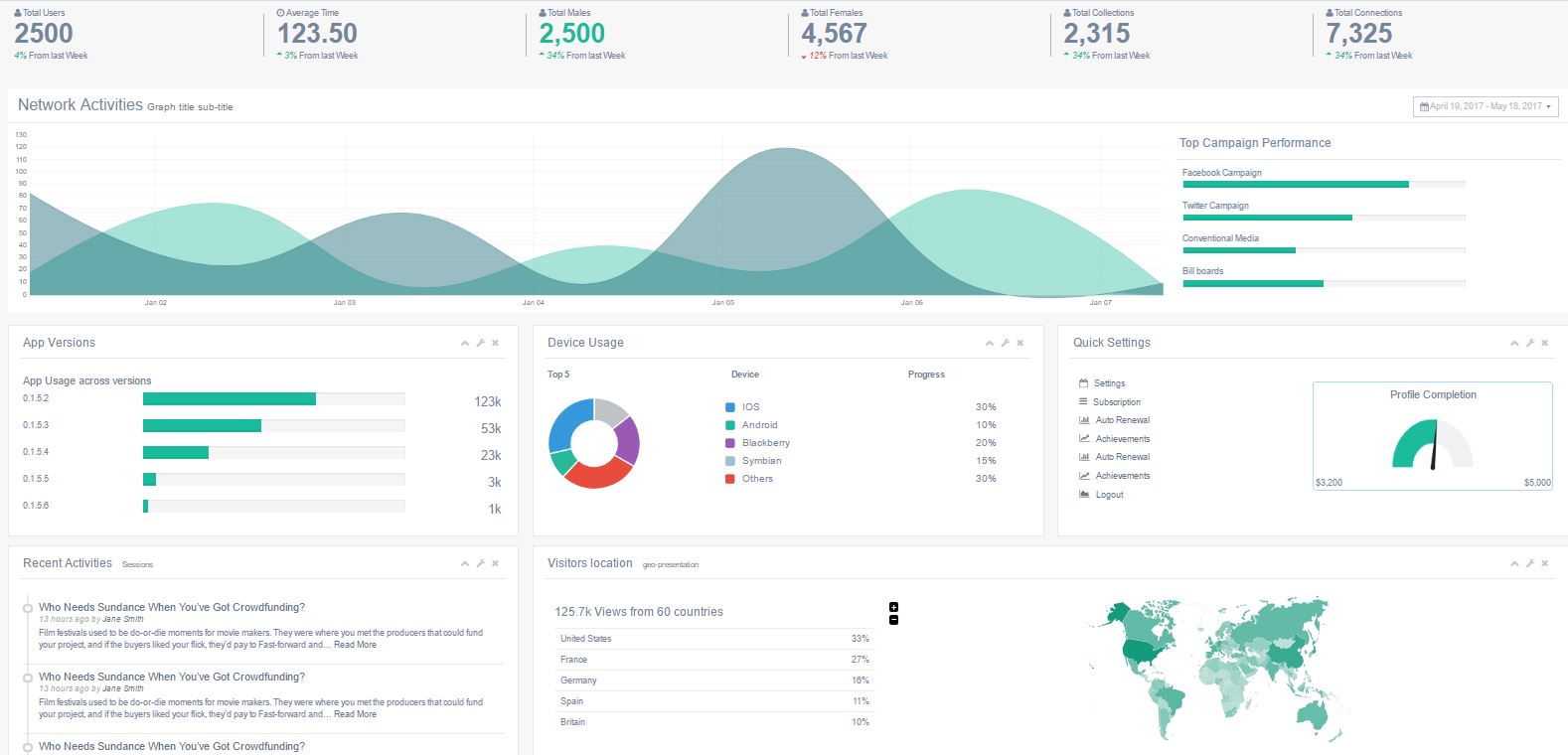Click the Settings clipboard icon
Screen dimensions: 1568x755
pyautogui.click(x=1083, y=383)
